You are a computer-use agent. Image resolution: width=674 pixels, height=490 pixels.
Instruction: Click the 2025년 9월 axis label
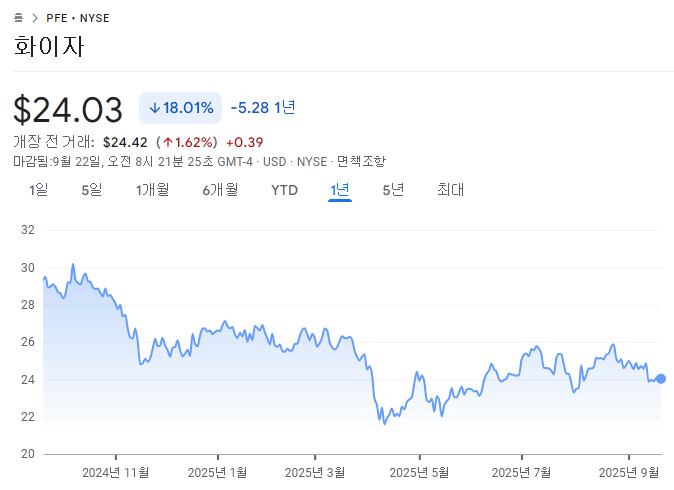[628, 473]
